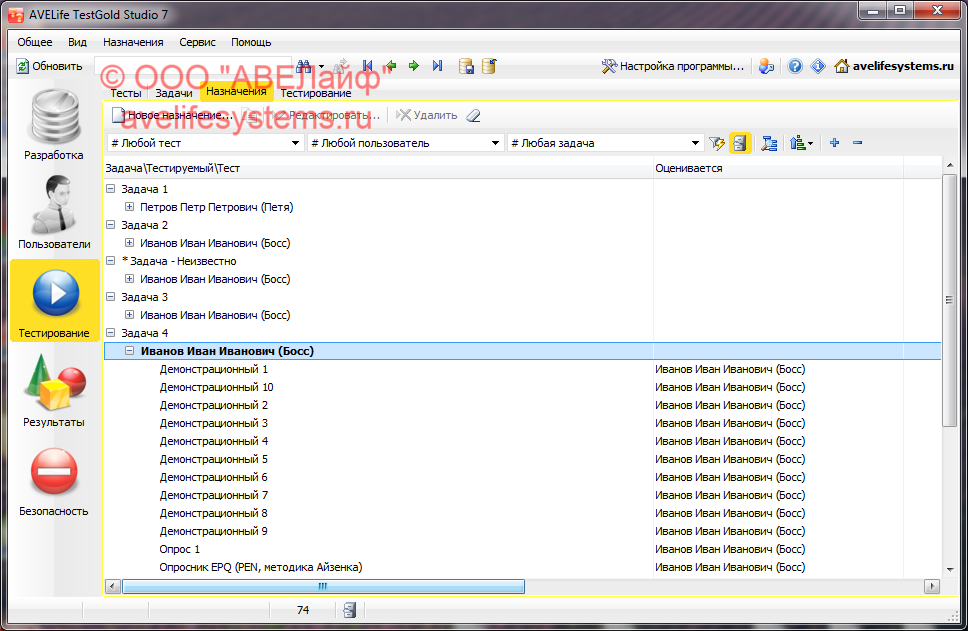Switch to the Тестирование tab
968x631 pixels.
pyautogui.click(x=315, y=93)
